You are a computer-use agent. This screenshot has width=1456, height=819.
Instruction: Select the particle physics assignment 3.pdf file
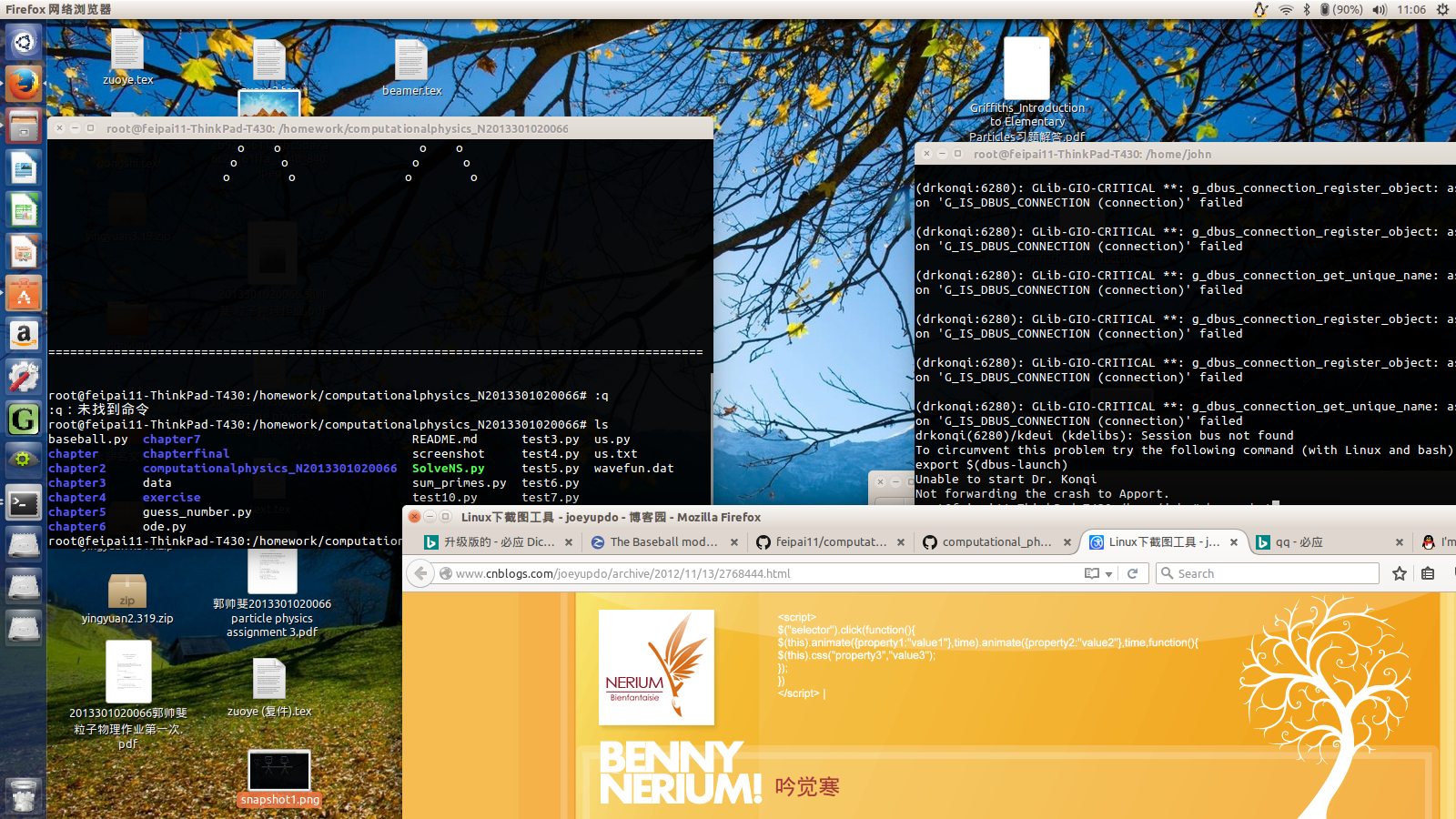coord(272,592)
